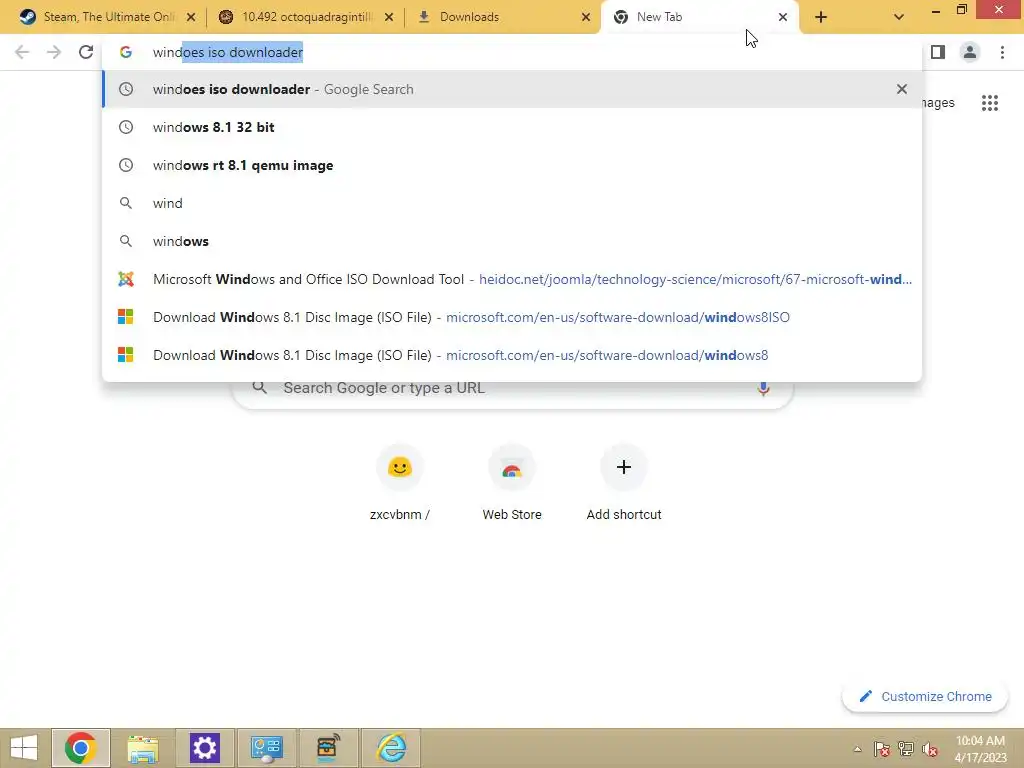Click Add shortcut
1024x768 pixels.
pos(624,483)
